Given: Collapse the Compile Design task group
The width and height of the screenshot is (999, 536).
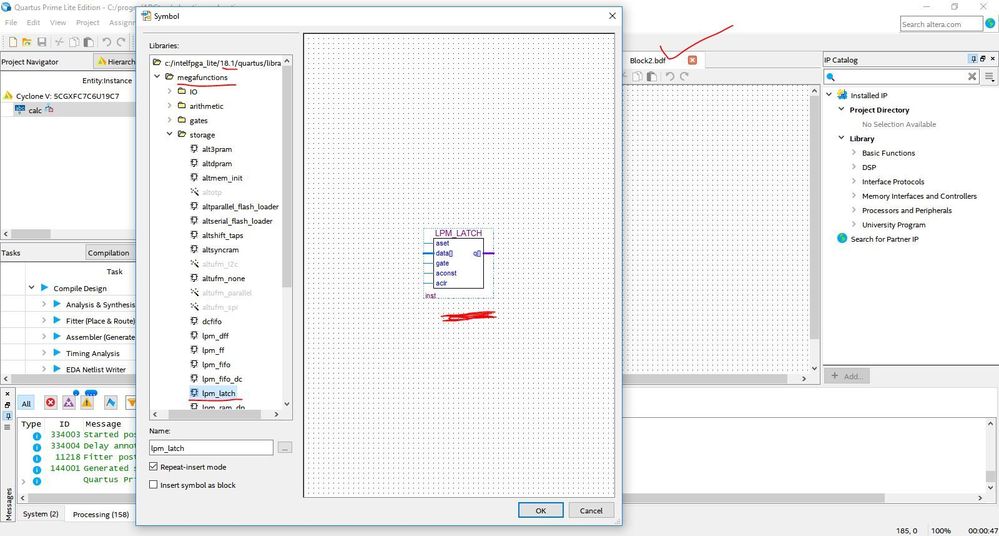Looking at the screenshot, I should pos(31,288).
